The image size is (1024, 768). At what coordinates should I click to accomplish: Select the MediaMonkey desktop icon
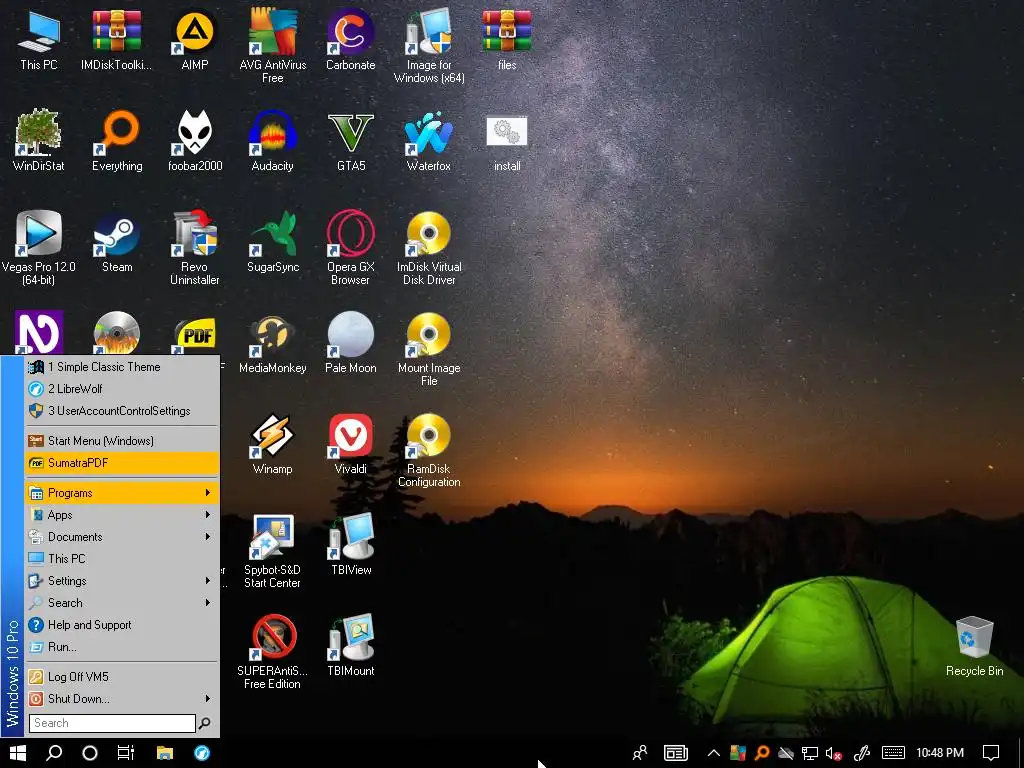coord(272,343)
